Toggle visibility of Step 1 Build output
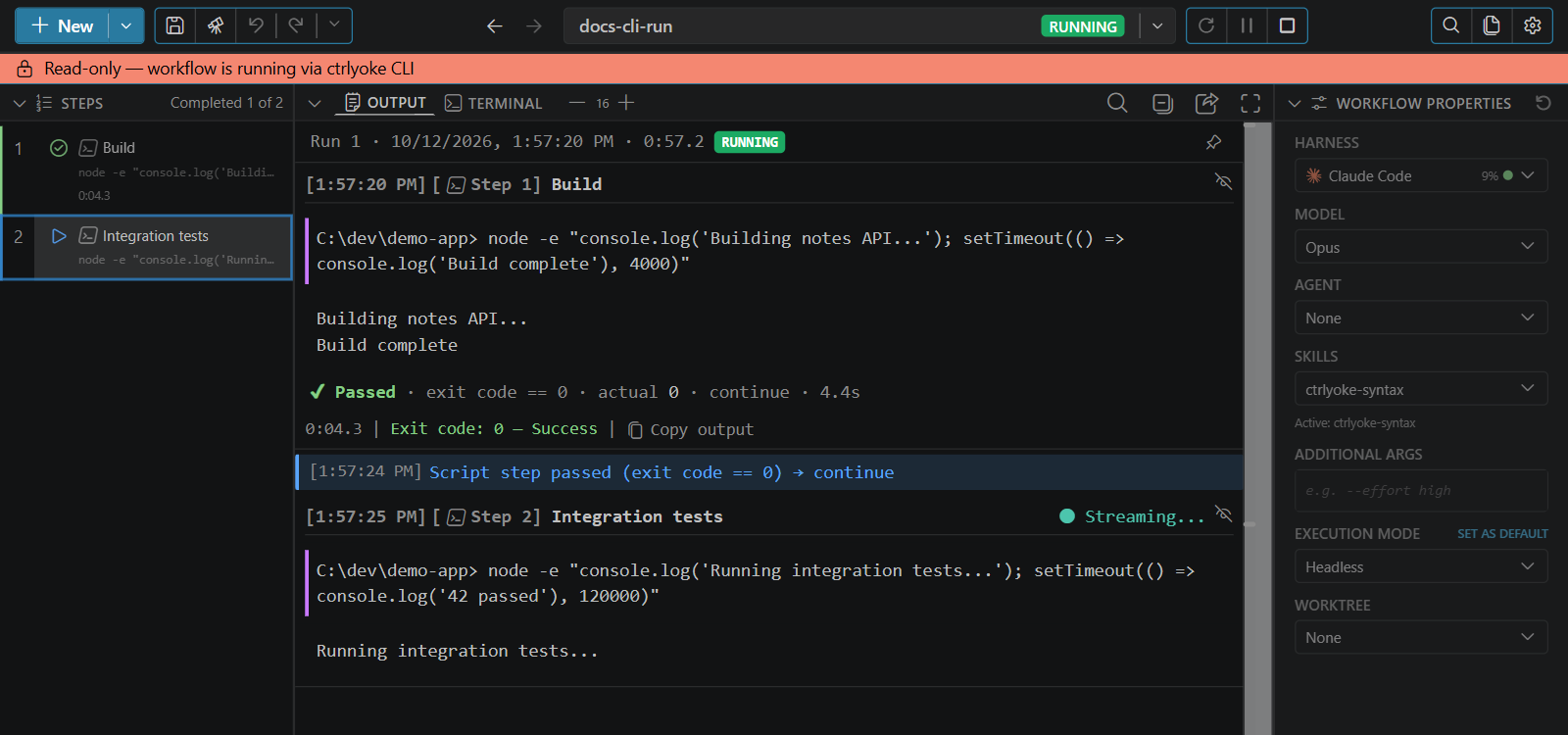 click(x=1223, y=181)
